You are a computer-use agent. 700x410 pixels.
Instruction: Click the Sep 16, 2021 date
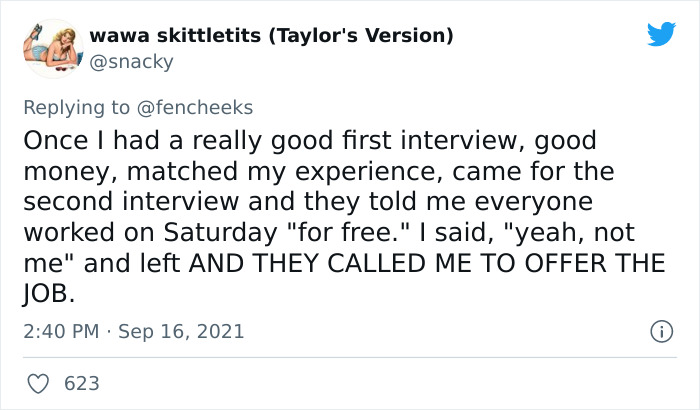pos(181,331)
